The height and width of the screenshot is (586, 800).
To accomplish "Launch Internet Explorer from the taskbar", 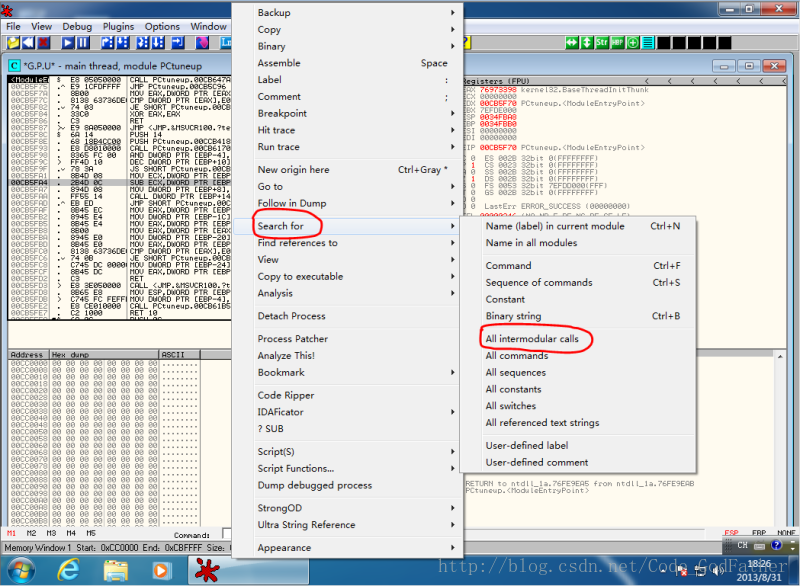I will (x=68, y=571).
